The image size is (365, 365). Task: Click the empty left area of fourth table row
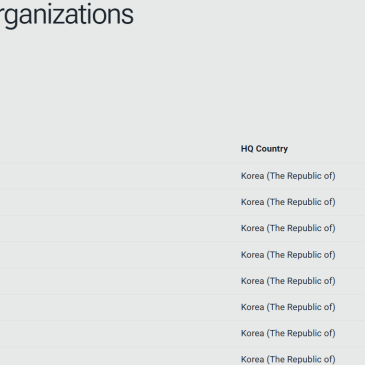coord(117,255)
